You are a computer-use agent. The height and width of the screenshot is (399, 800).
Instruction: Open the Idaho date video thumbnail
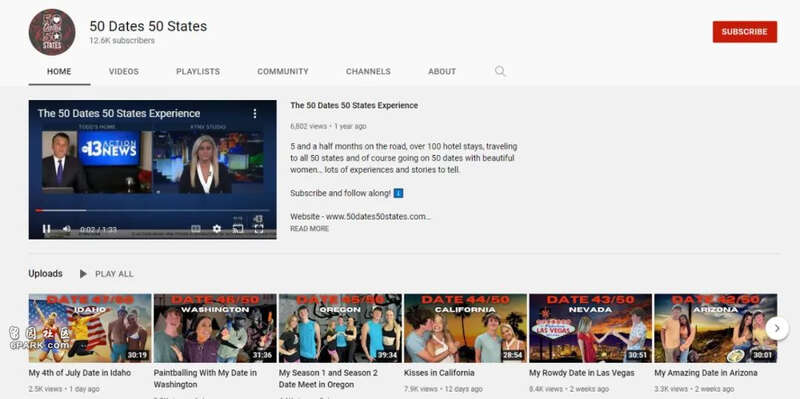(x=90, y=328)
